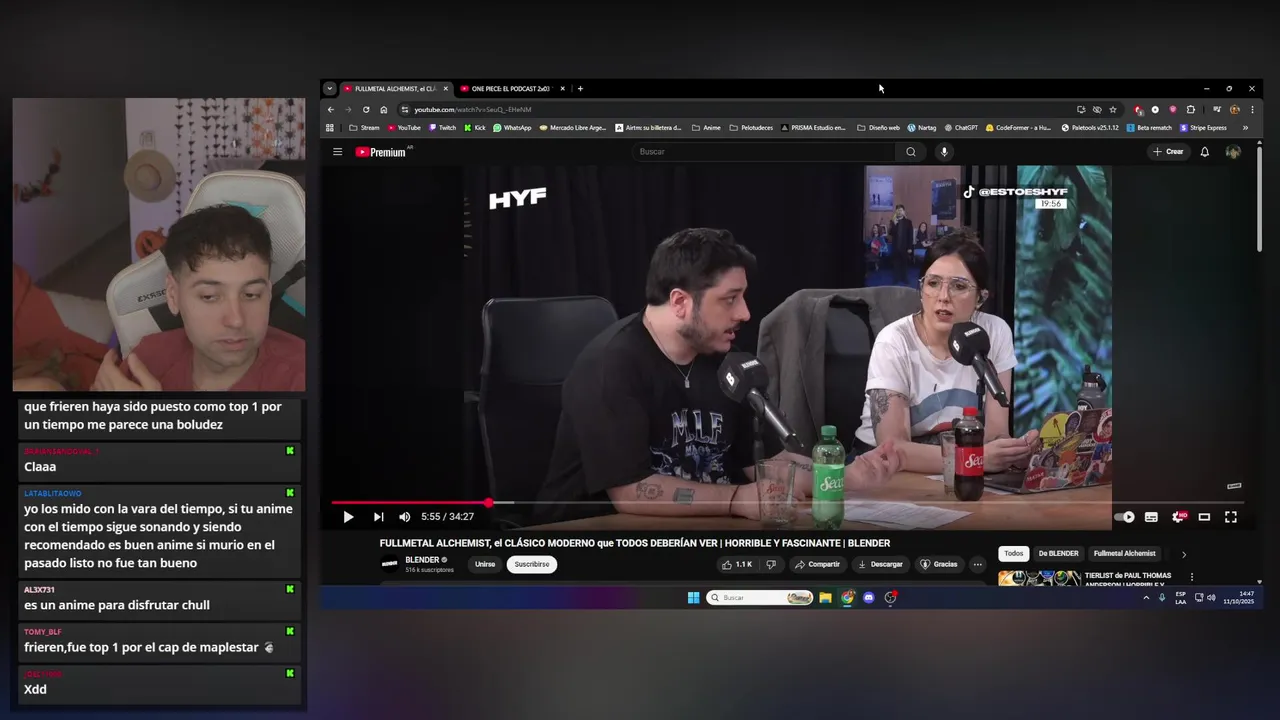Open more actions three-dot menu

[978, 564]
